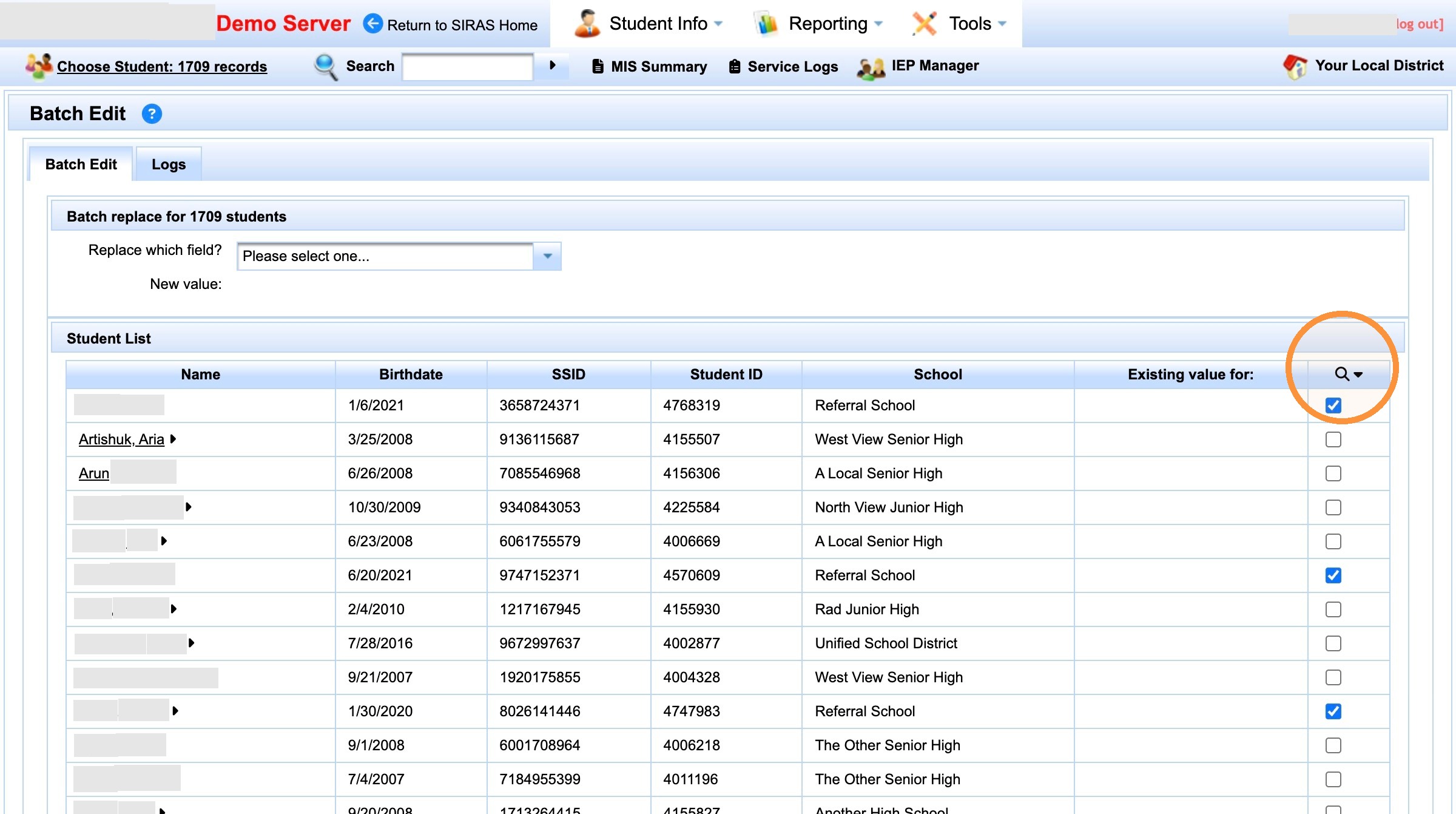Uncheck the checkbox for SSID 9747152371
The image size is (1456, 814).
pyautogui.click(x=1333, y=575)
